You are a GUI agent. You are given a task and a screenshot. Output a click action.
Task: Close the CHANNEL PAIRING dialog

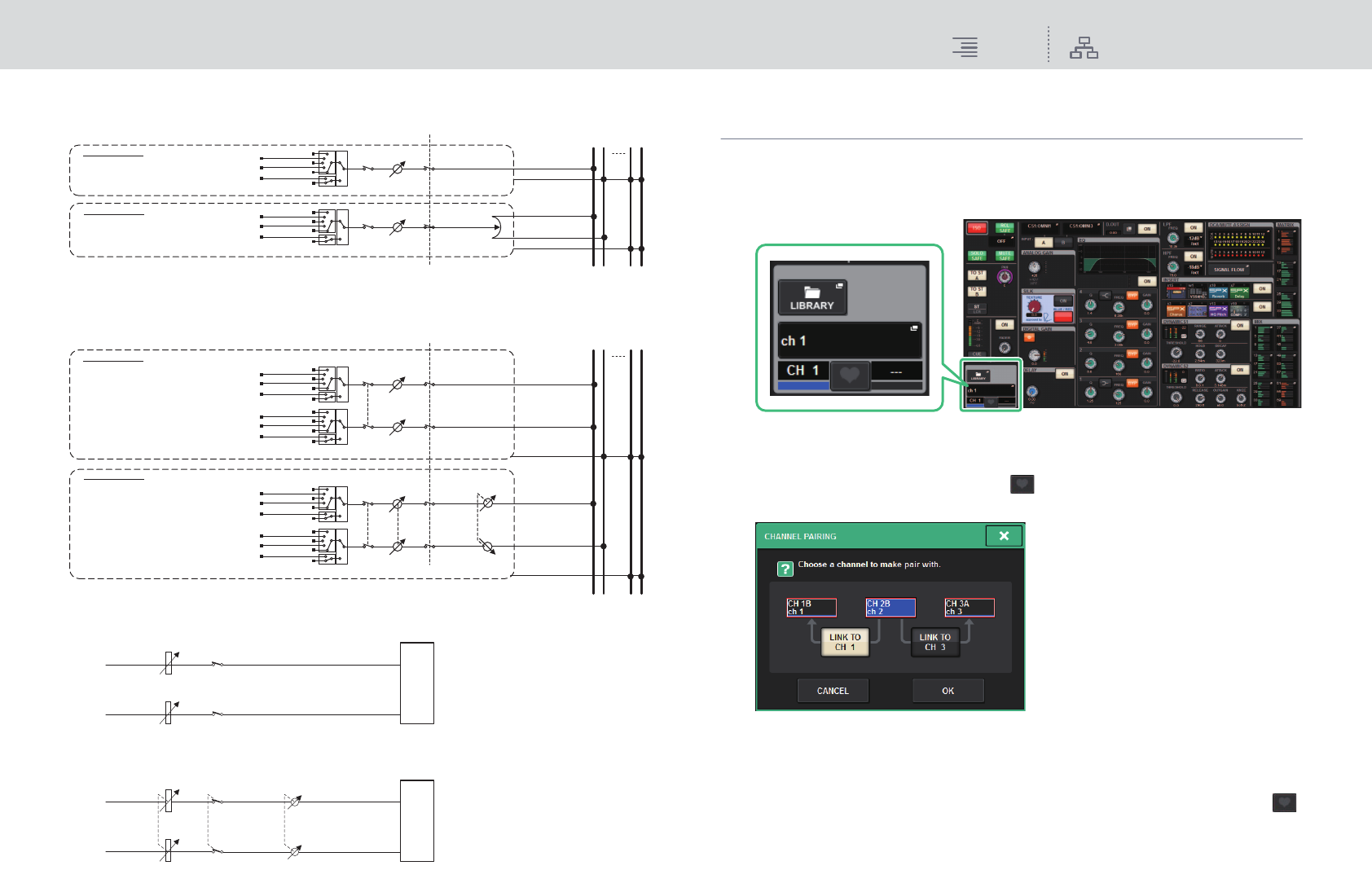(x=1004, y=536)
